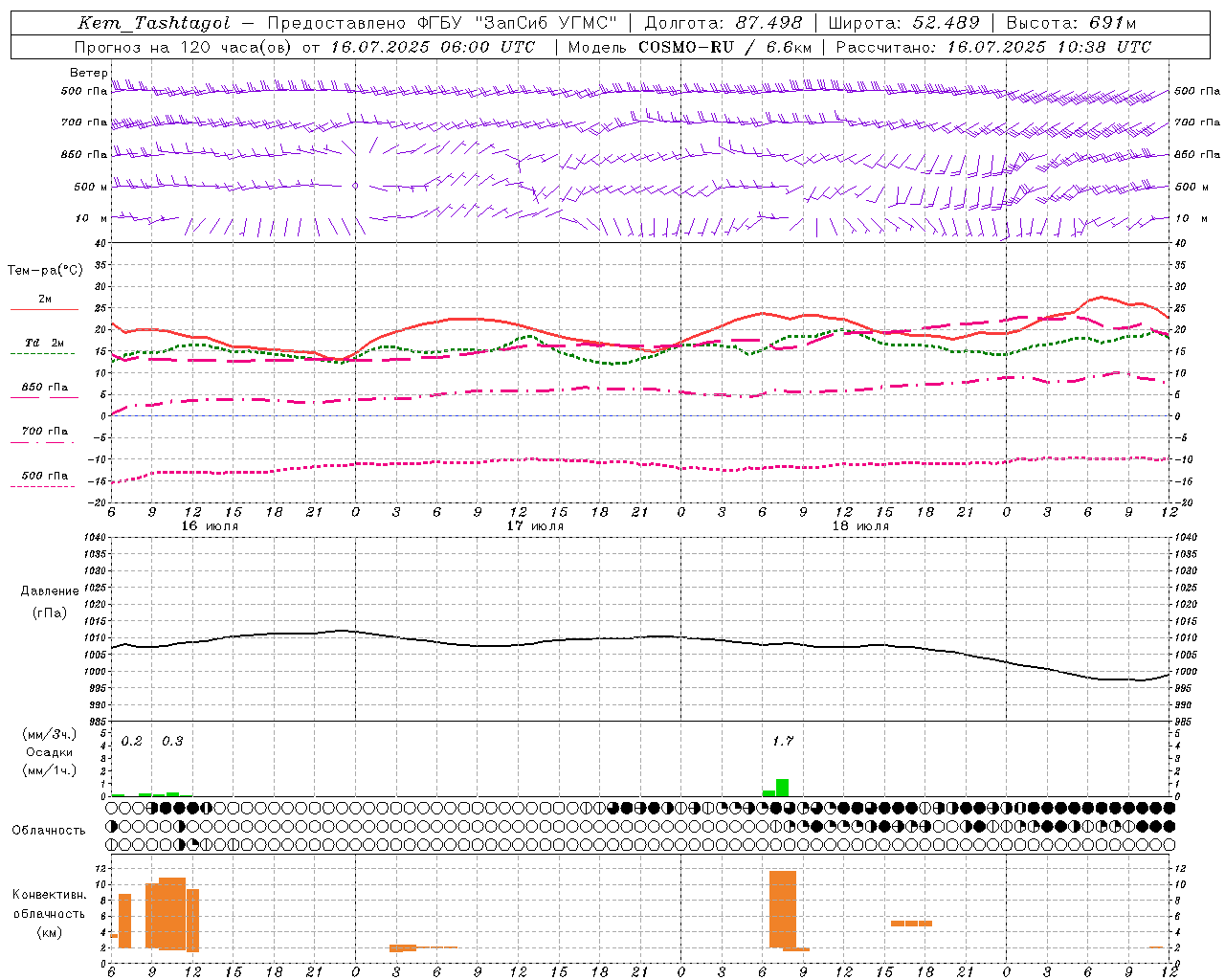Click the tall orange convective bar on 18 июля
Screen dimensions: 1225x980
click(783, 909)
